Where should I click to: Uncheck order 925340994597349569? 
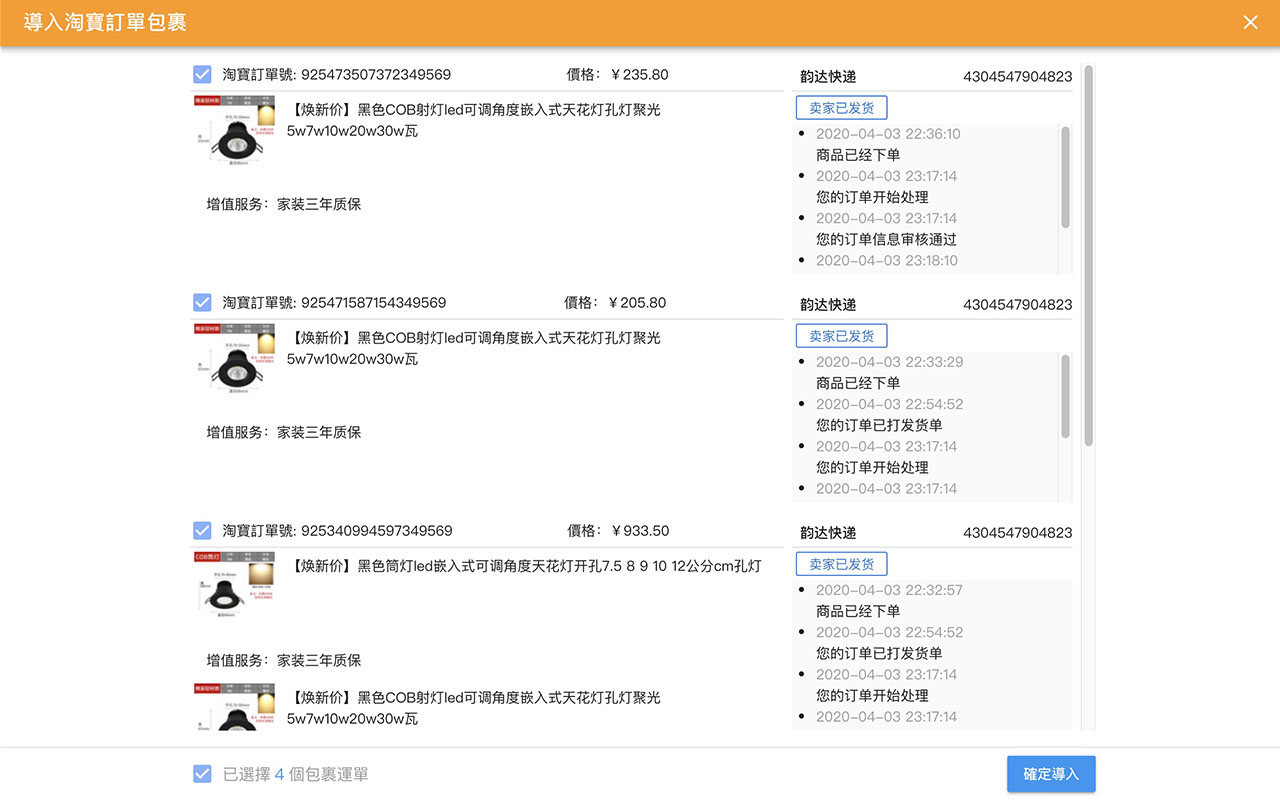pyautogui.click(x=202, y=530)
